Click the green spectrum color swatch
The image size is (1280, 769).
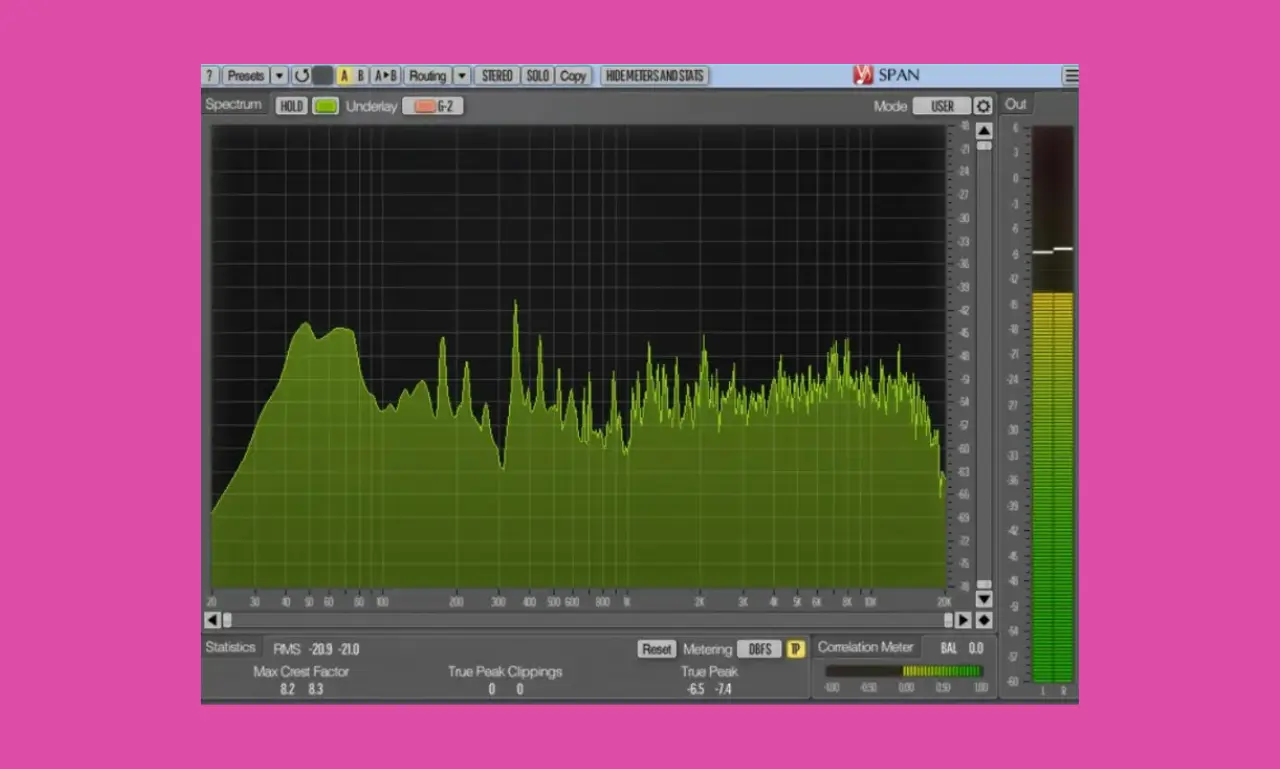(325, 106)
